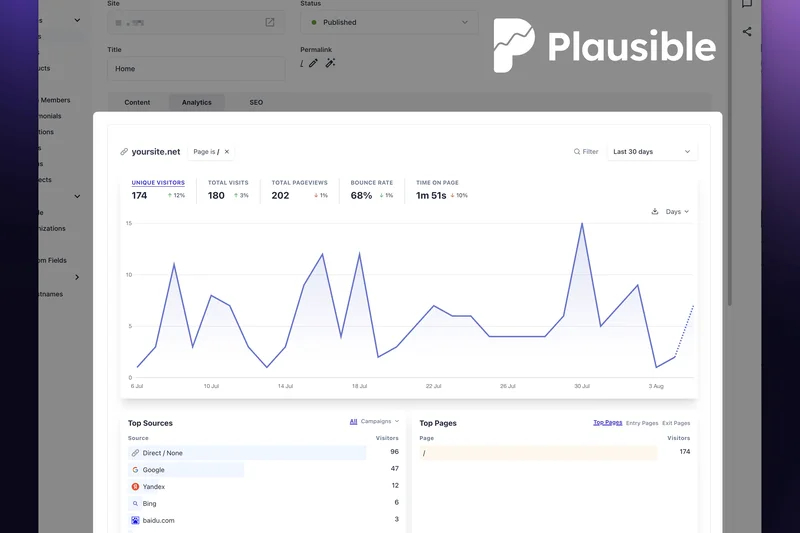Viewport: 800px width, 533px height.
Task: Switch to the Analytics tab
Action: 196,103
